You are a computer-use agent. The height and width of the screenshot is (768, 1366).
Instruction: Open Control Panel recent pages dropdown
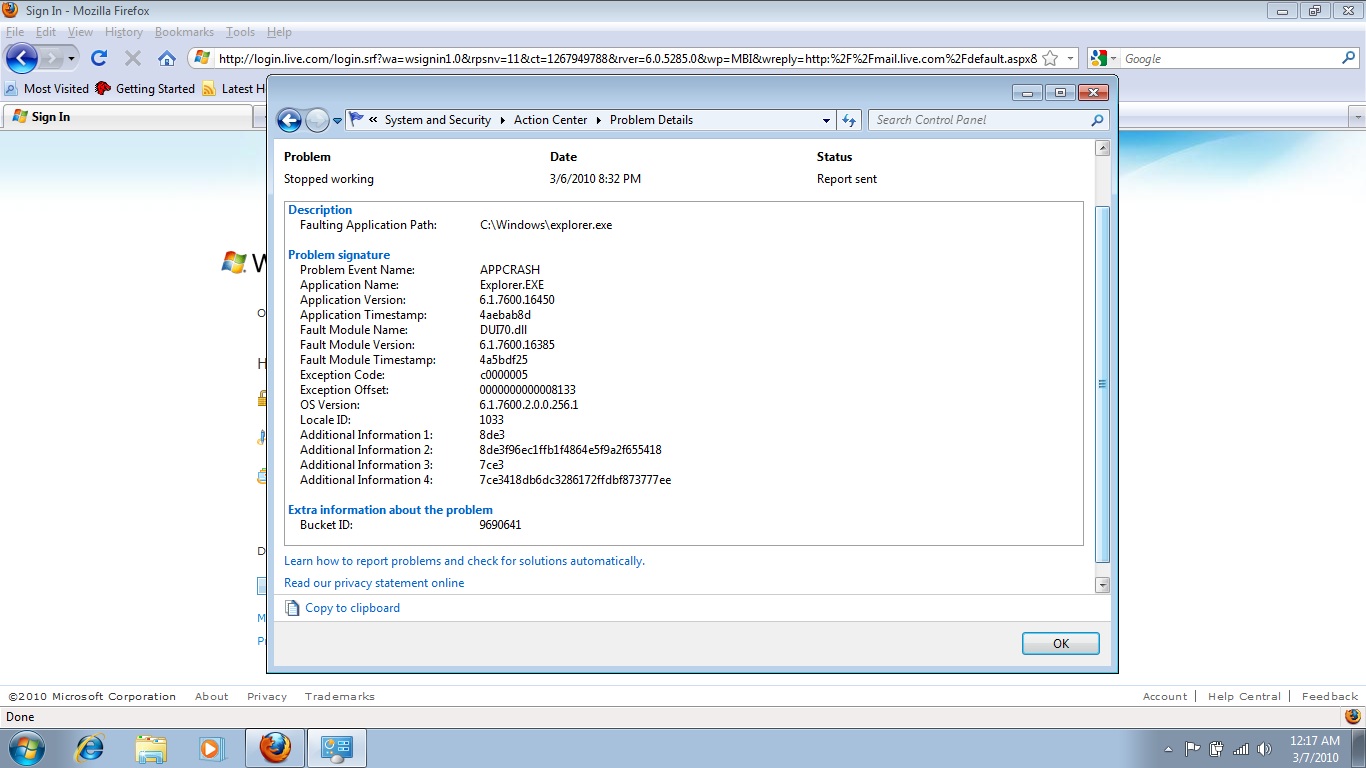(x=337, y=121)
